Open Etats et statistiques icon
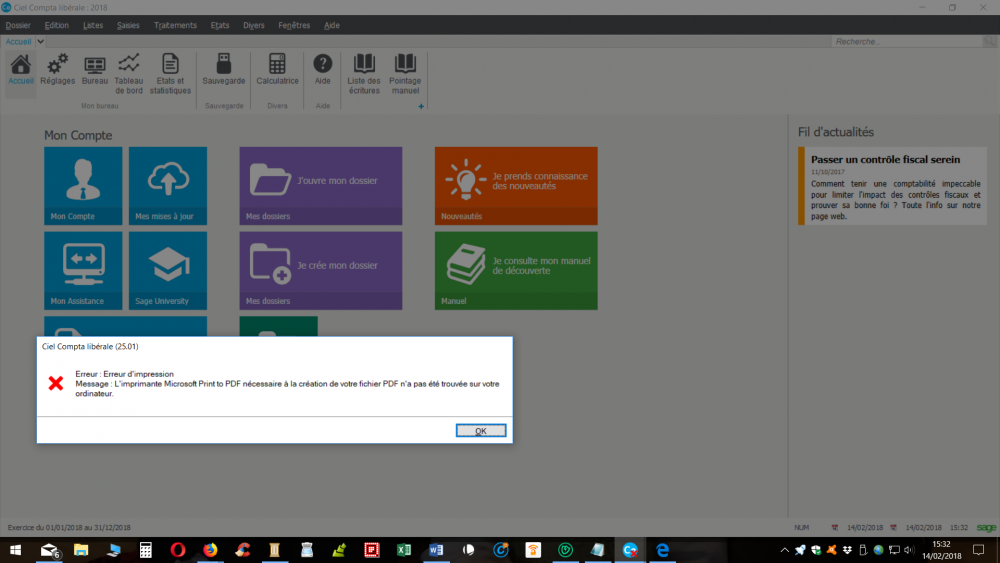This screenshot has width=1000, height=563. coord(170,74)
